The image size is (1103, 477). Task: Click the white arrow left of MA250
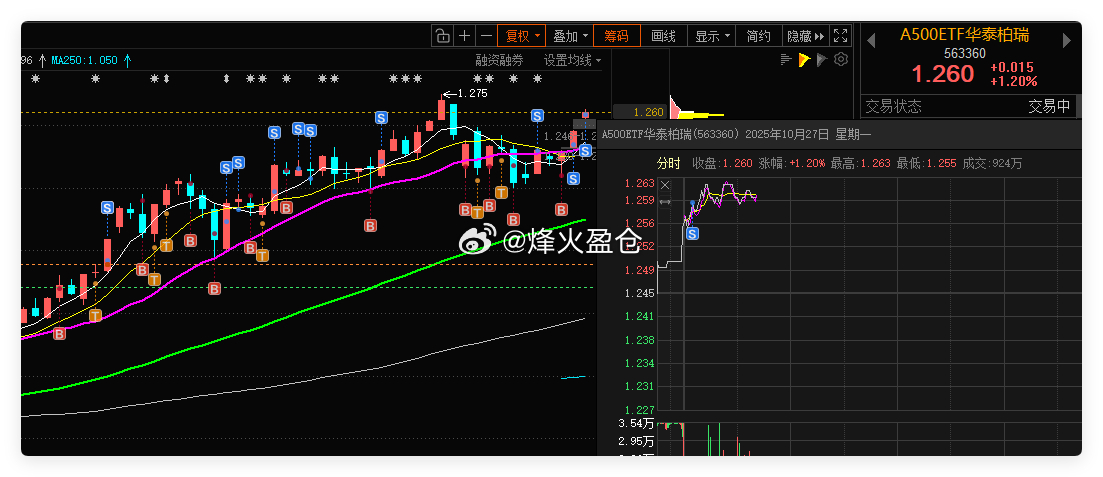[x=42, y=61]
